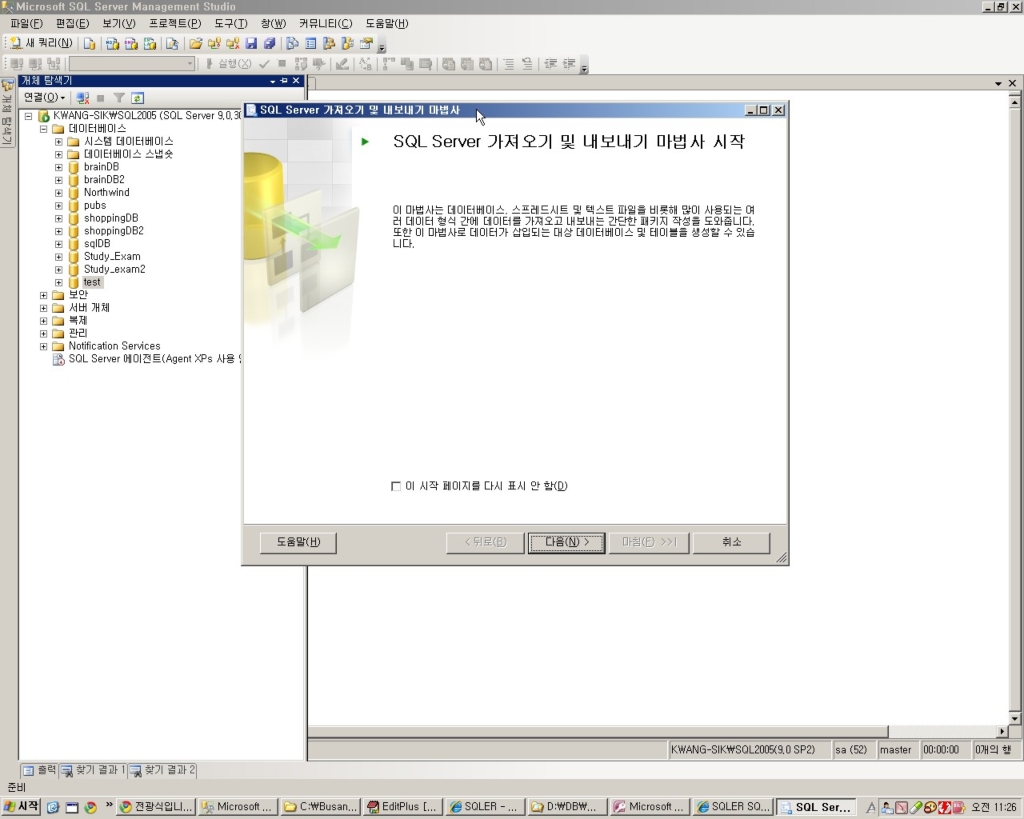Switch to the 출력 output tab
Screen dimensions: 1024x819
click(40, 771)
